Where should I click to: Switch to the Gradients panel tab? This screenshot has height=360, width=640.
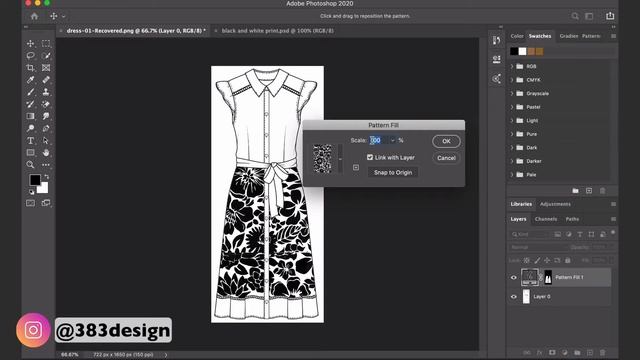tap(569, 36)
